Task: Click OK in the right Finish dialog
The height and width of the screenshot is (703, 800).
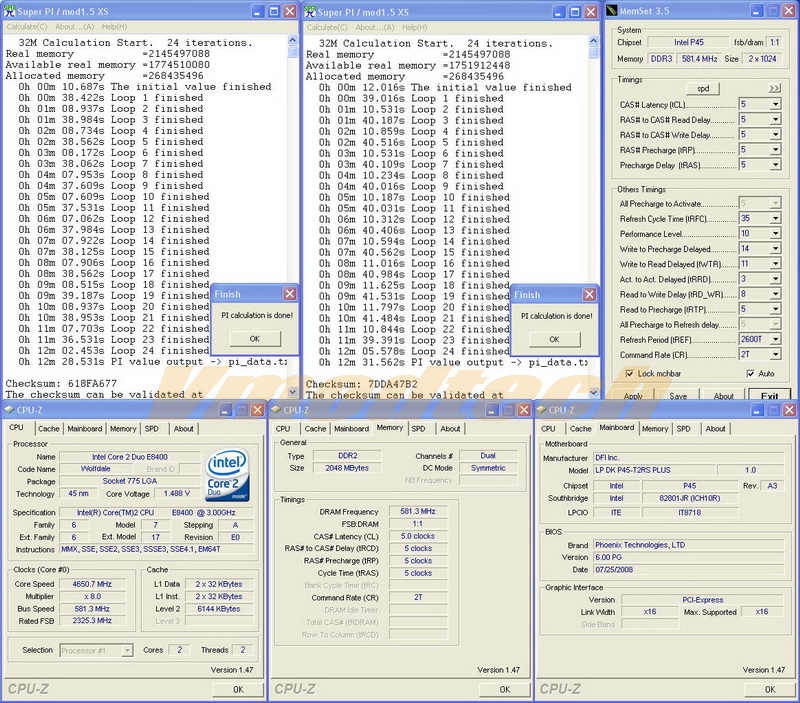Action: (x=555, y=339)
